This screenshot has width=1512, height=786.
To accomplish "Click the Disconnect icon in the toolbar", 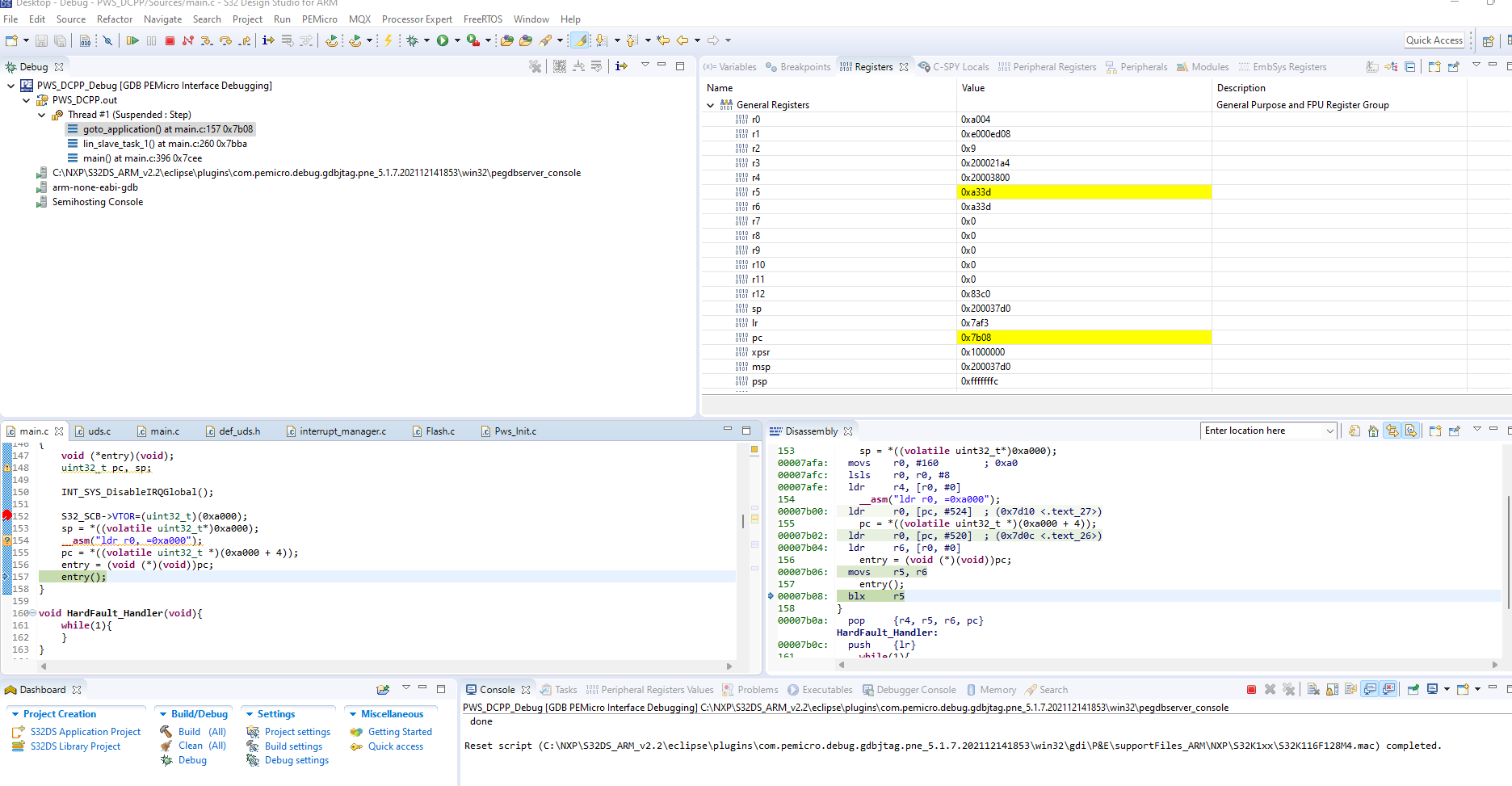I will (x=187, y=40).
